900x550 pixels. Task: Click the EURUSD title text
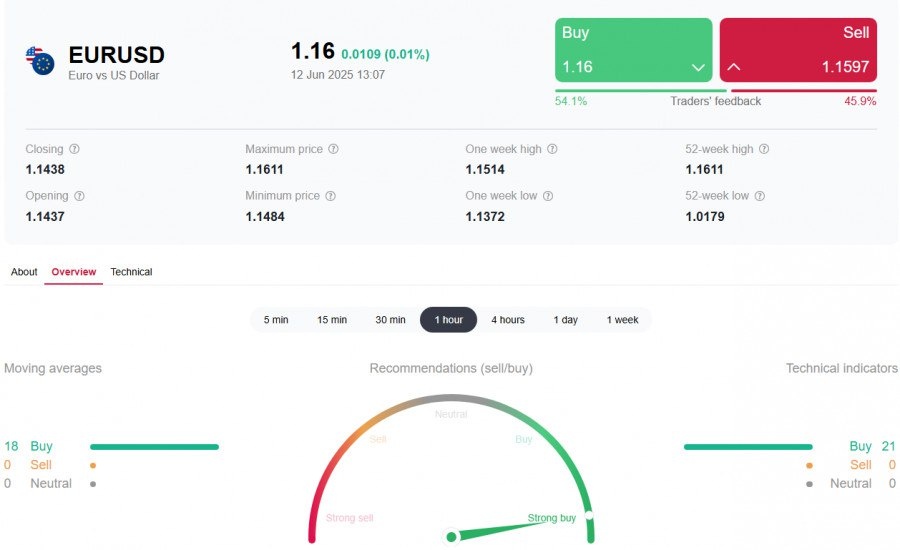pyautogui.click(x=117, y=55)
